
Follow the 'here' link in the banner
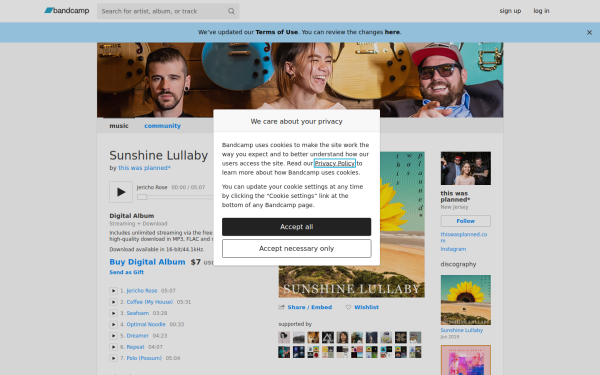coord(392,32)
